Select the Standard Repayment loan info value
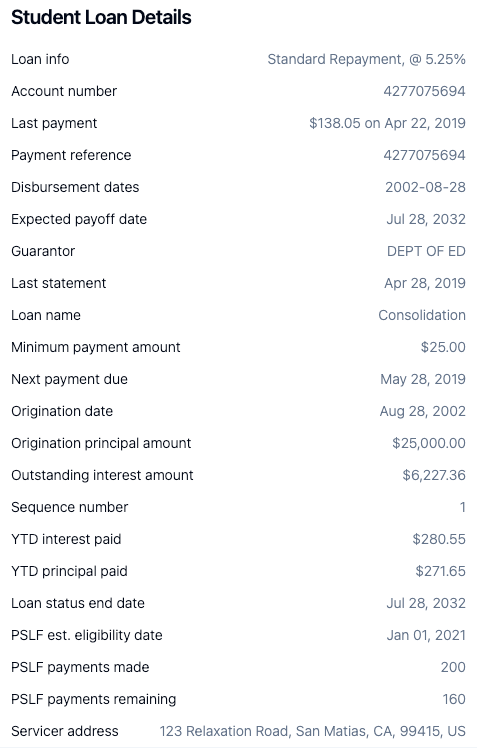Image resolution: width=477 pixels, height=751 pixels. [366, 59]
